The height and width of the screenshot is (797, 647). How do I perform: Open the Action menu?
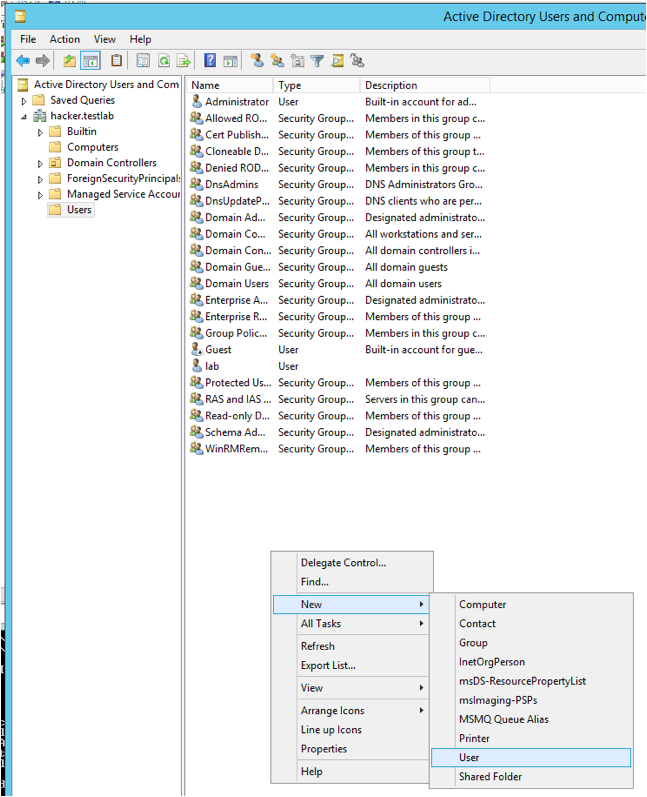[x=65, y=39]
